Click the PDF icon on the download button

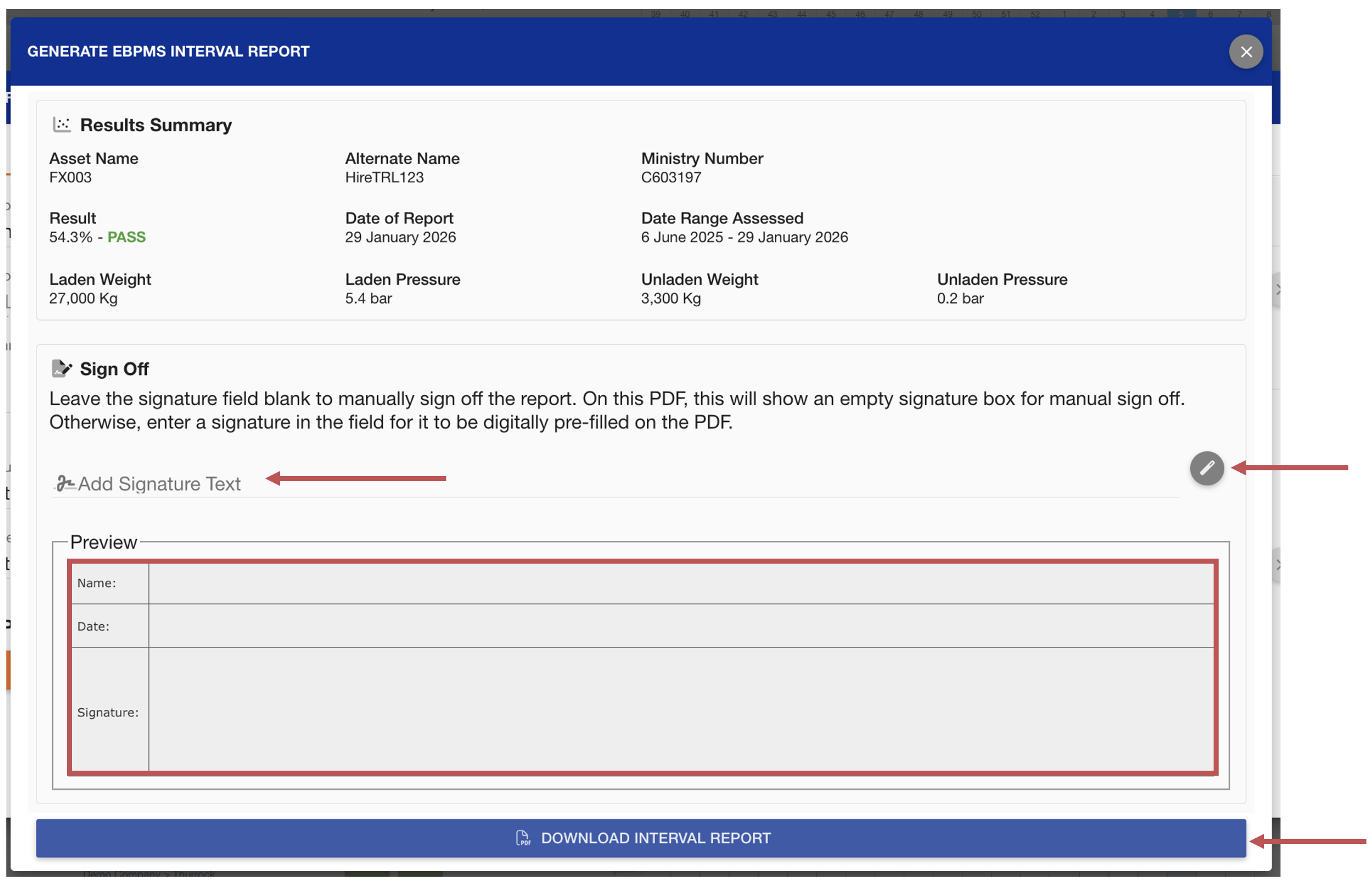tap(523, 838)
